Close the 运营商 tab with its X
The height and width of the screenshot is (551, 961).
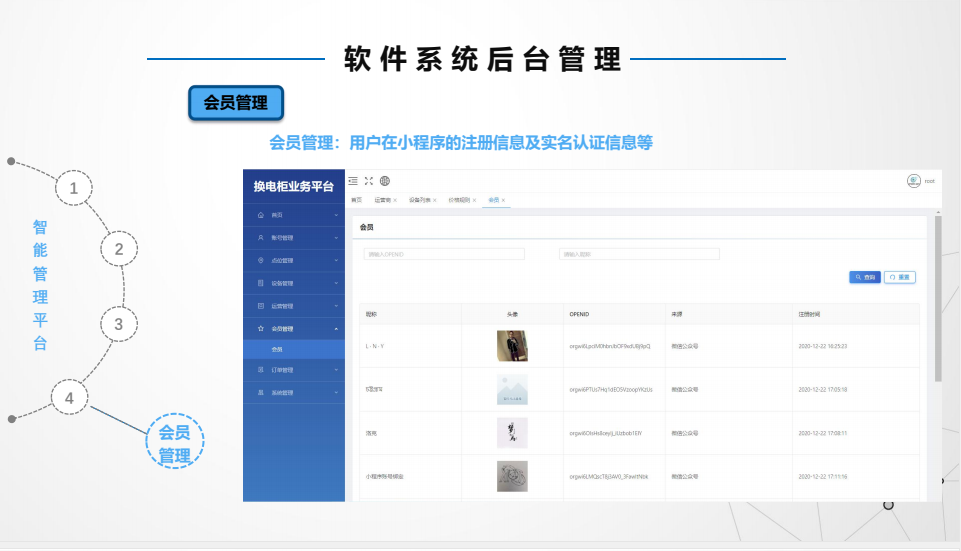click(x=395, y=201)
